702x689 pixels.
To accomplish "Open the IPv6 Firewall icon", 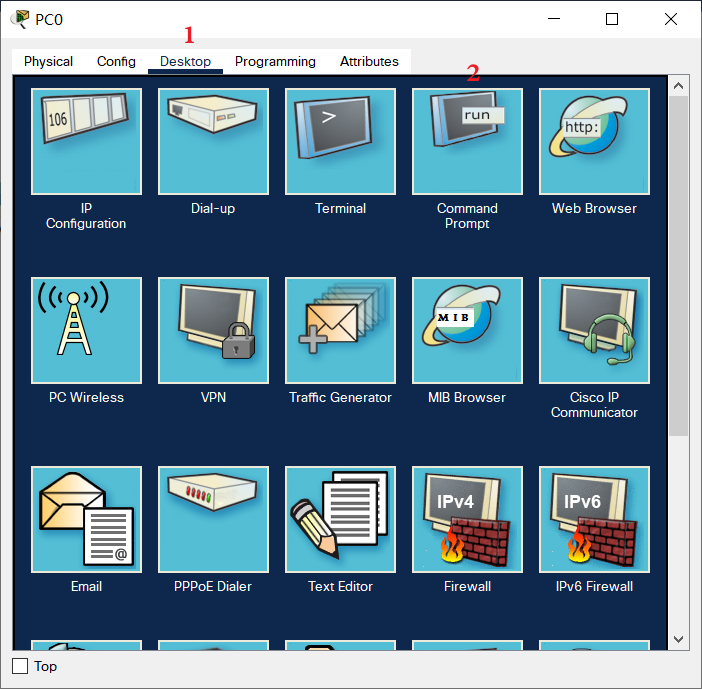I will [x=595, y=519].
